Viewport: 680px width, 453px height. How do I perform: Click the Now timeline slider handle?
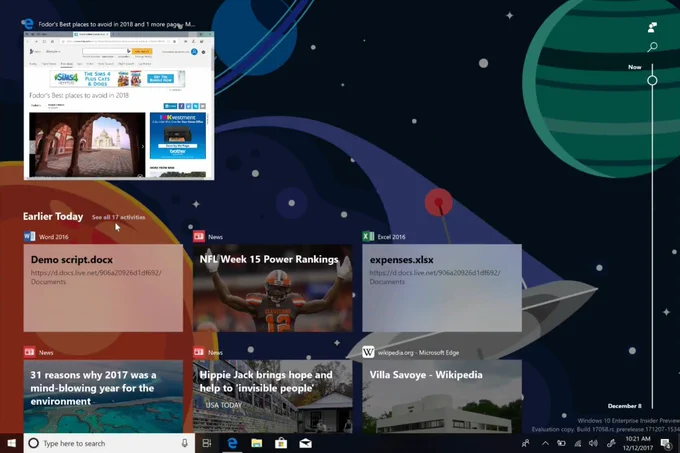(x=652, y=81)
